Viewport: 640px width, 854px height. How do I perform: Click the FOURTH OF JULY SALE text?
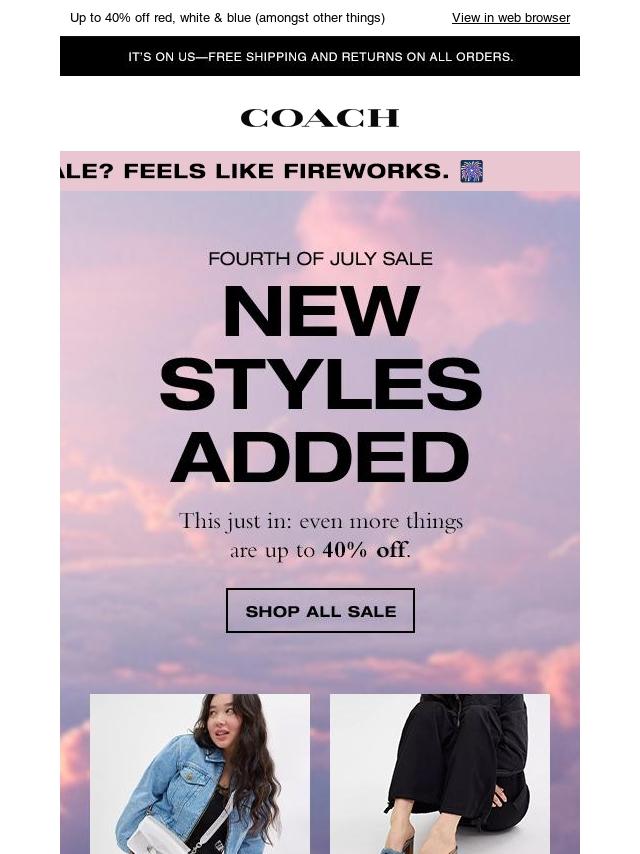tap(320, 258)
